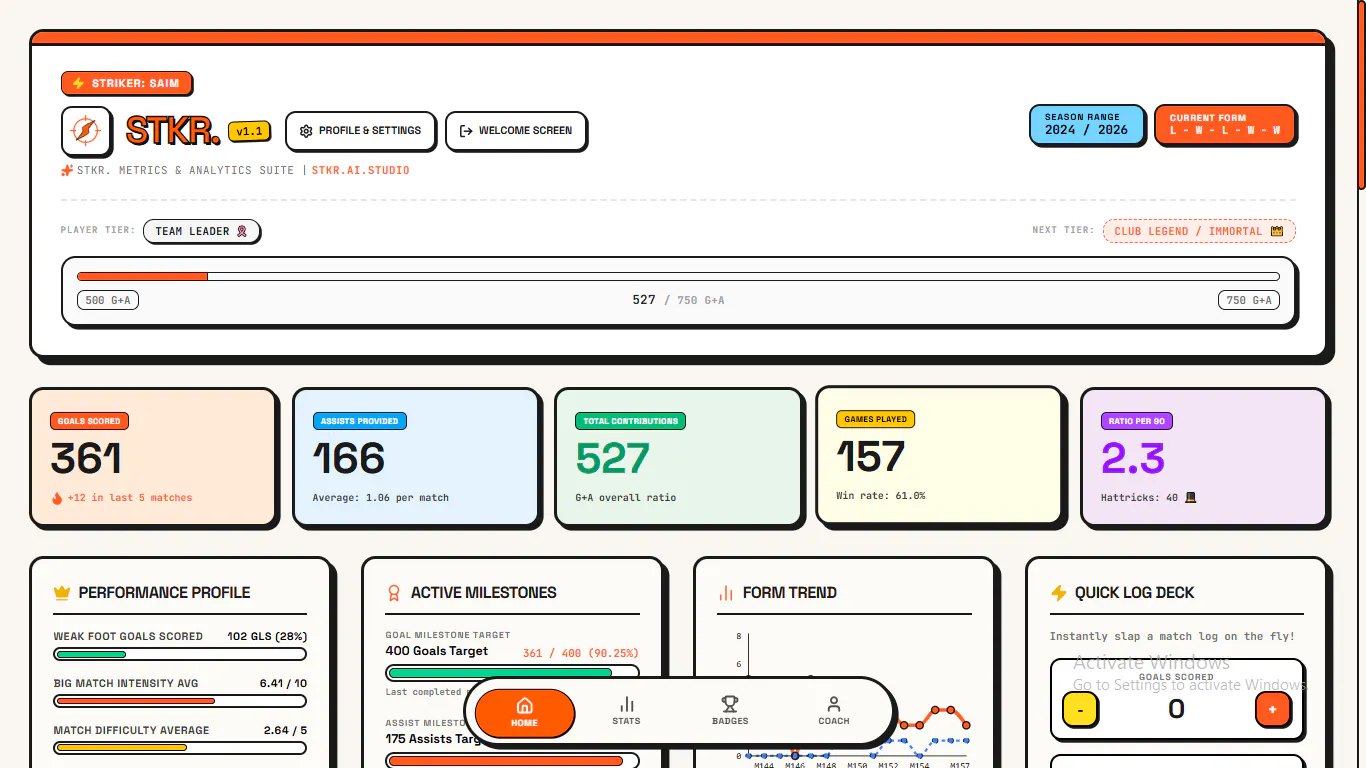
Task: Open the Badges tab
Action: click(730, 711)
